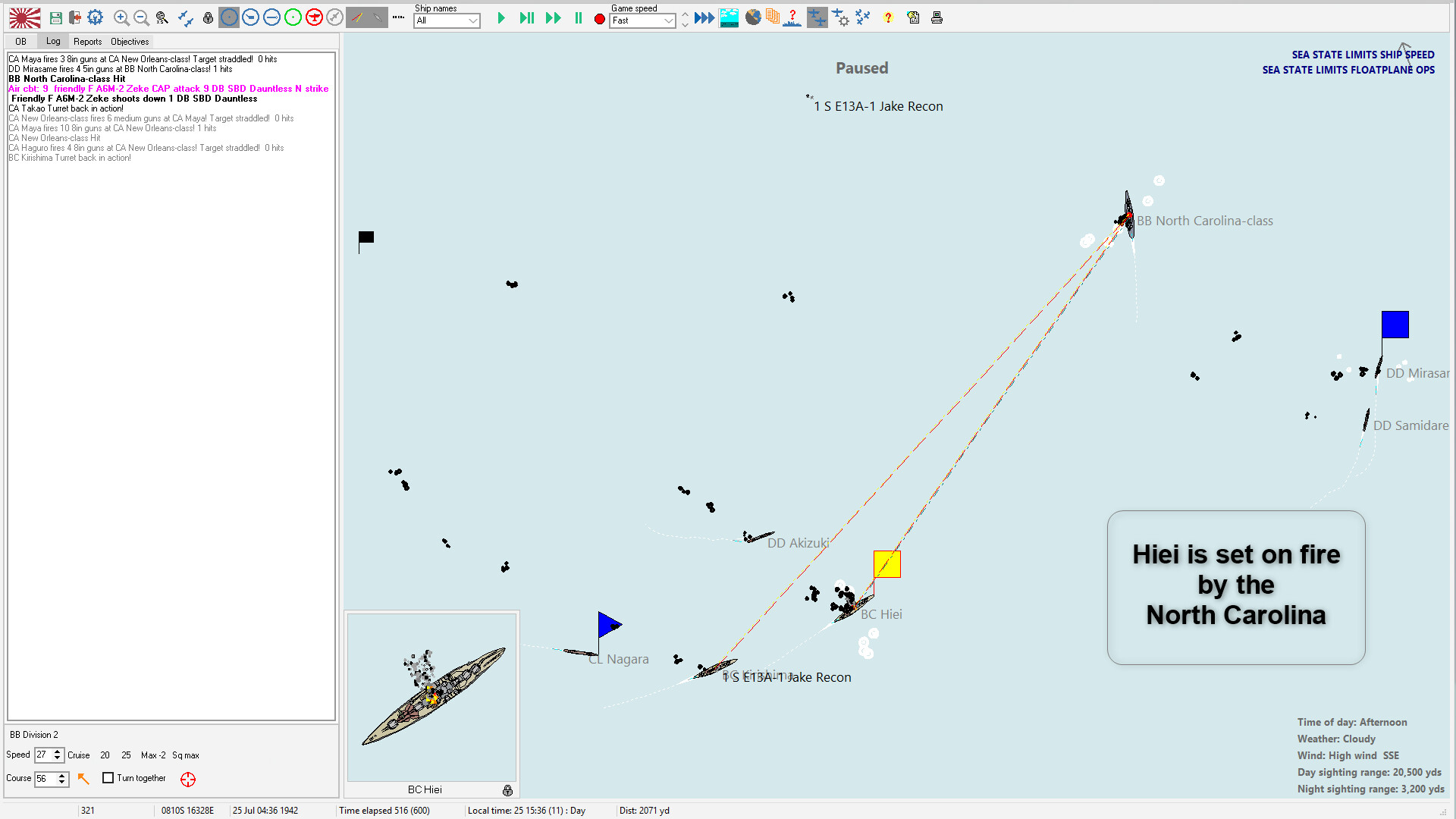Open the Game speed dropdown
Viewport: 1456px width, 819px height.
pyautogui.click(x=642, y=20)
